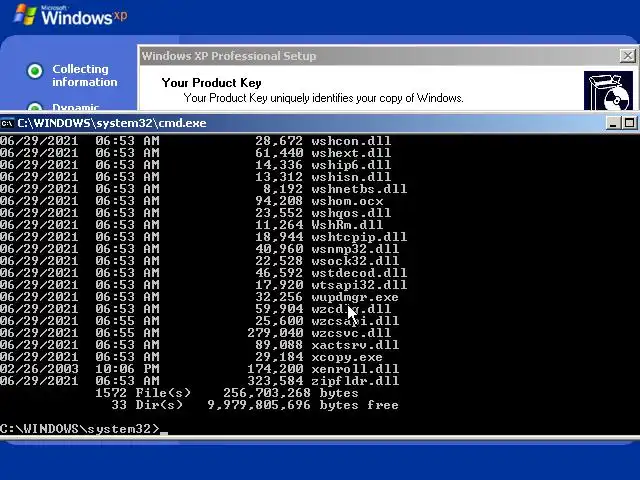Click the wsock32.dll file name
The image size is (640, 480).
coord(355,261)
